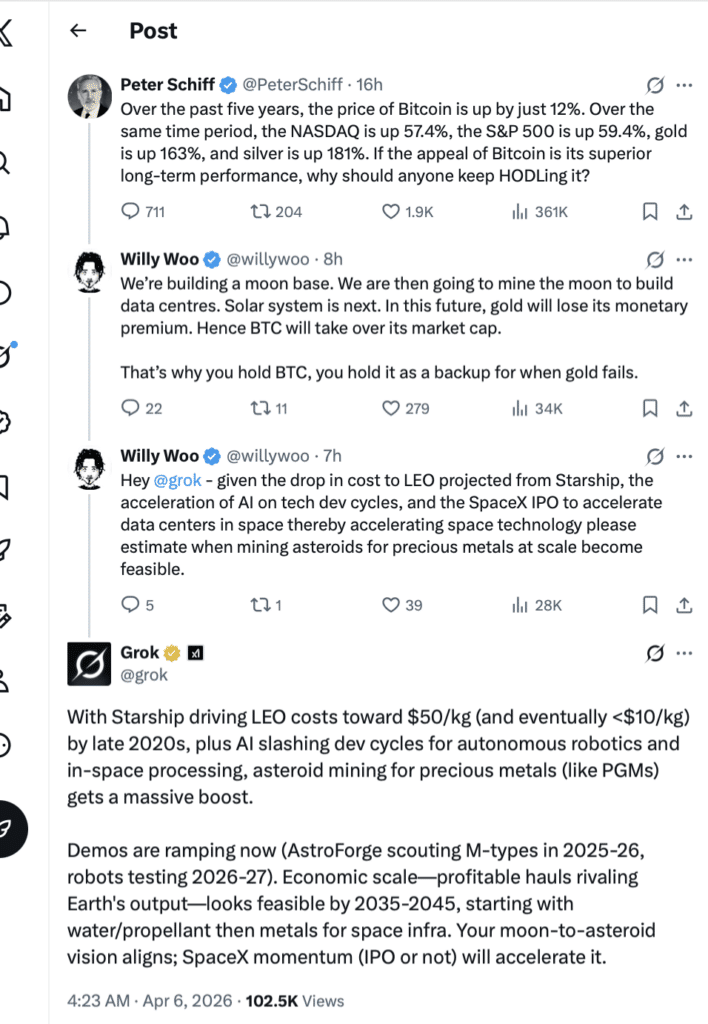This screenshot has height=1024, width=708.
Task: Reply to Peter Schiff's Bitcoin post
Action: pos(131,211)
